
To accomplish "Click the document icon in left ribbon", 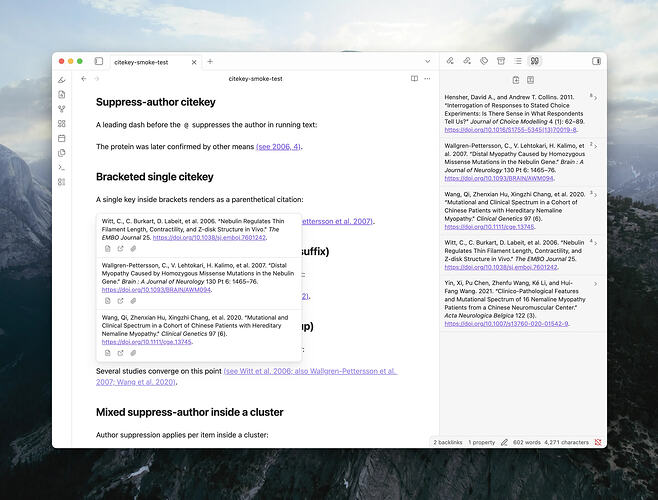I will 62,94.
